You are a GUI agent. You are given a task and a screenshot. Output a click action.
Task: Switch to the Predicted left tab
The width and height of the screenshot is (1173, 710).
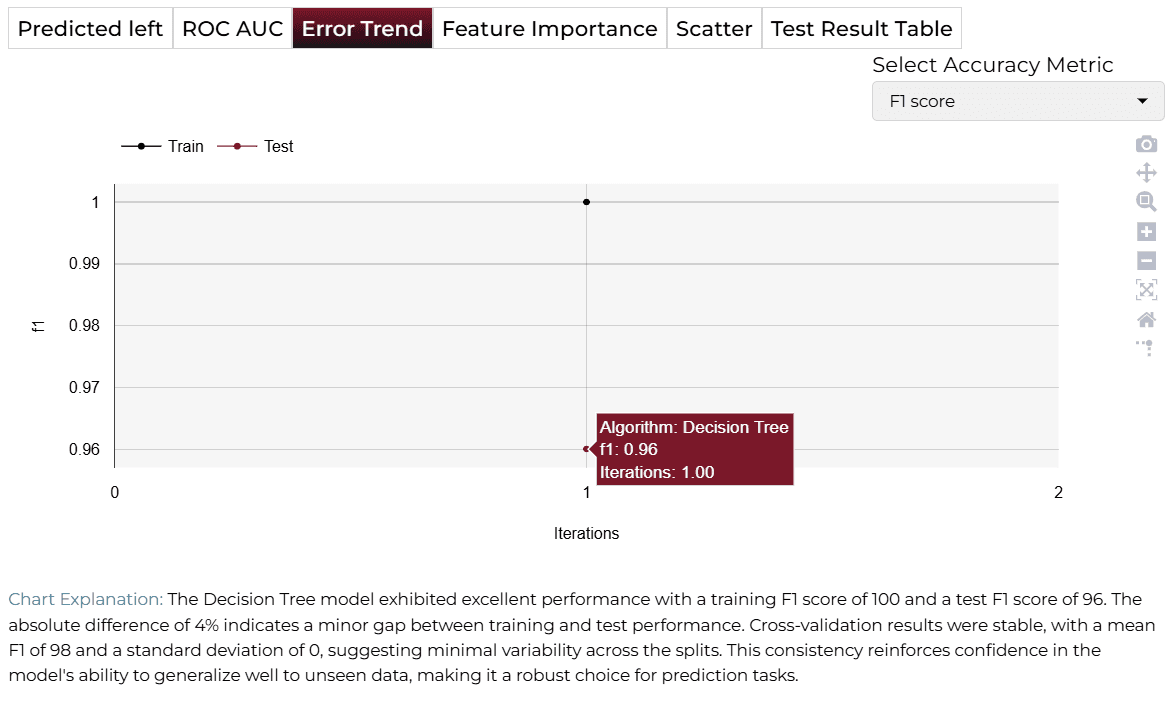point(91,28)
